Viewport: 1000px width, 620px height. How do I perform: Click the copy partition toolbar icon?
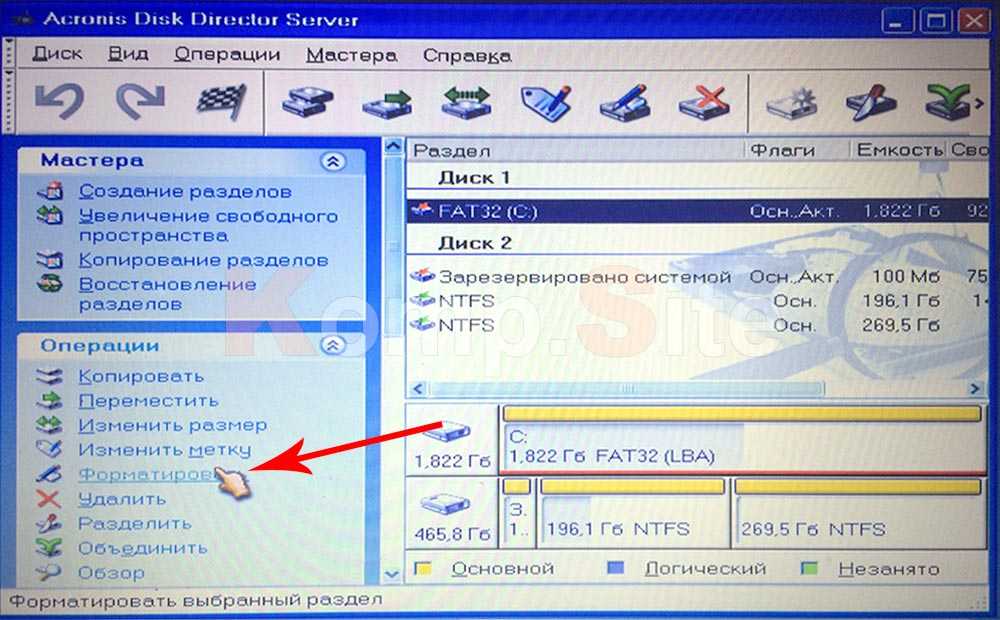click(387, 103)
